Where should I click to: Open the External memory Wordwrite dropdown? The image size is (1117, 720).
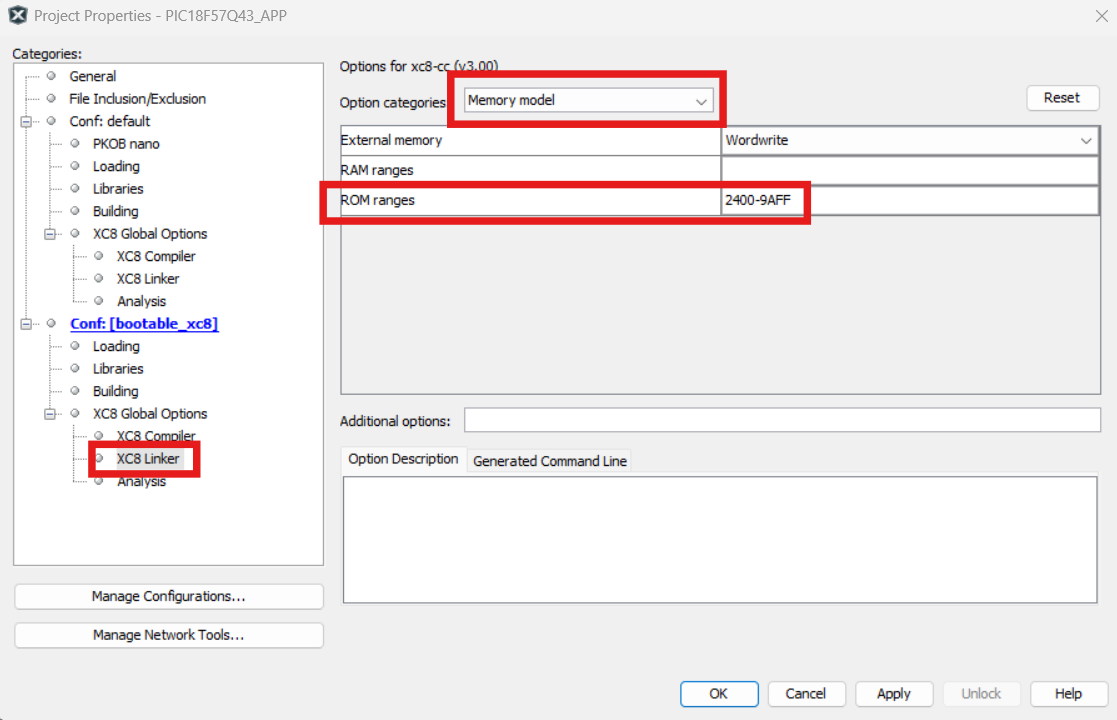[909, 141]
